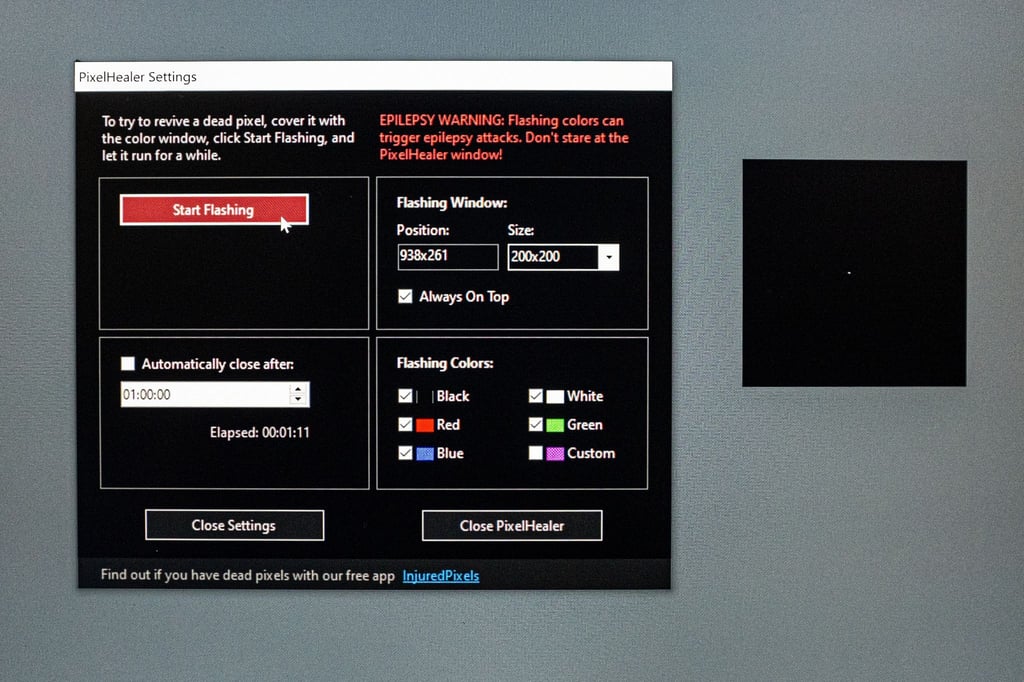Click the Close PixelHealer button
The image size is (1024, 682).
click(x=512, y=525)
